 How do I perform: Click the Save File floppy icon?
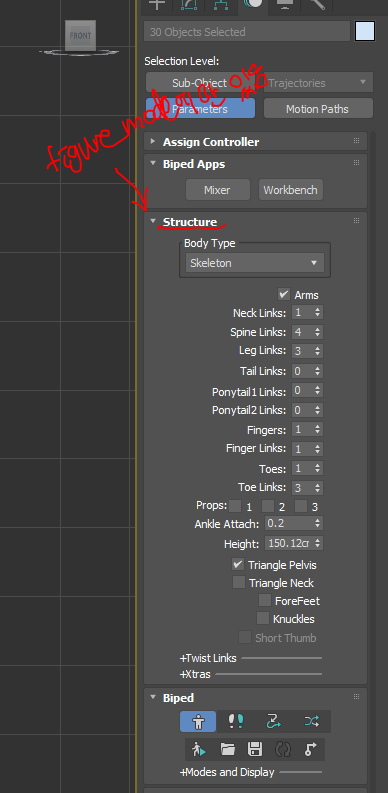click(254, 750)
